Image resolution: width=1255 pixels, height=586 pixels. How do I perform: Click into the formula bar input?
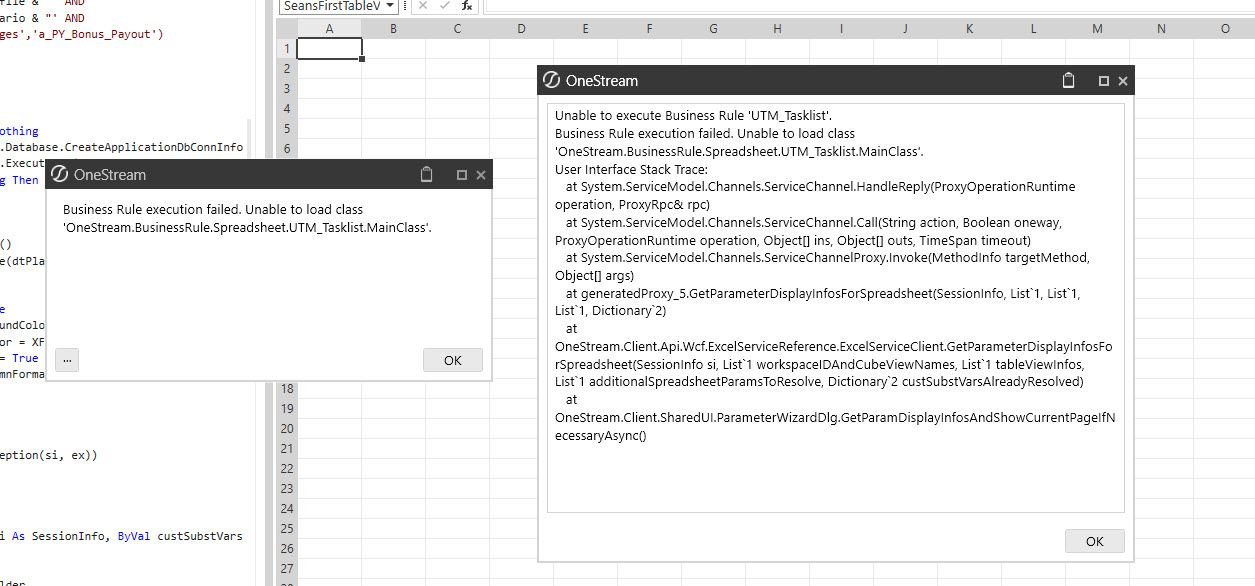[860, 6]
